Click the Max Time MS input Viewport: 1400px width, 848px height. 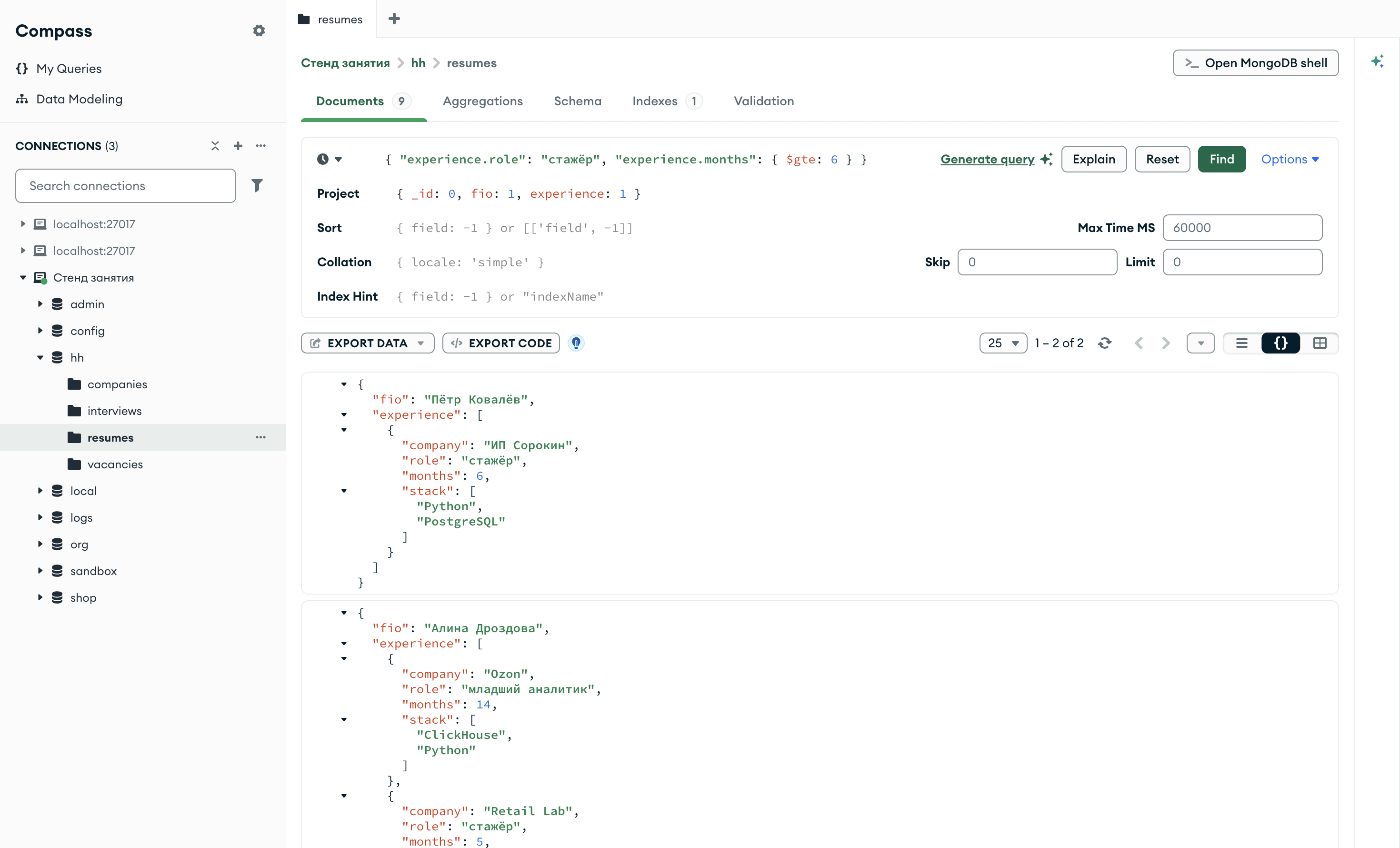pyautogui.click(x=1242, y=227)
